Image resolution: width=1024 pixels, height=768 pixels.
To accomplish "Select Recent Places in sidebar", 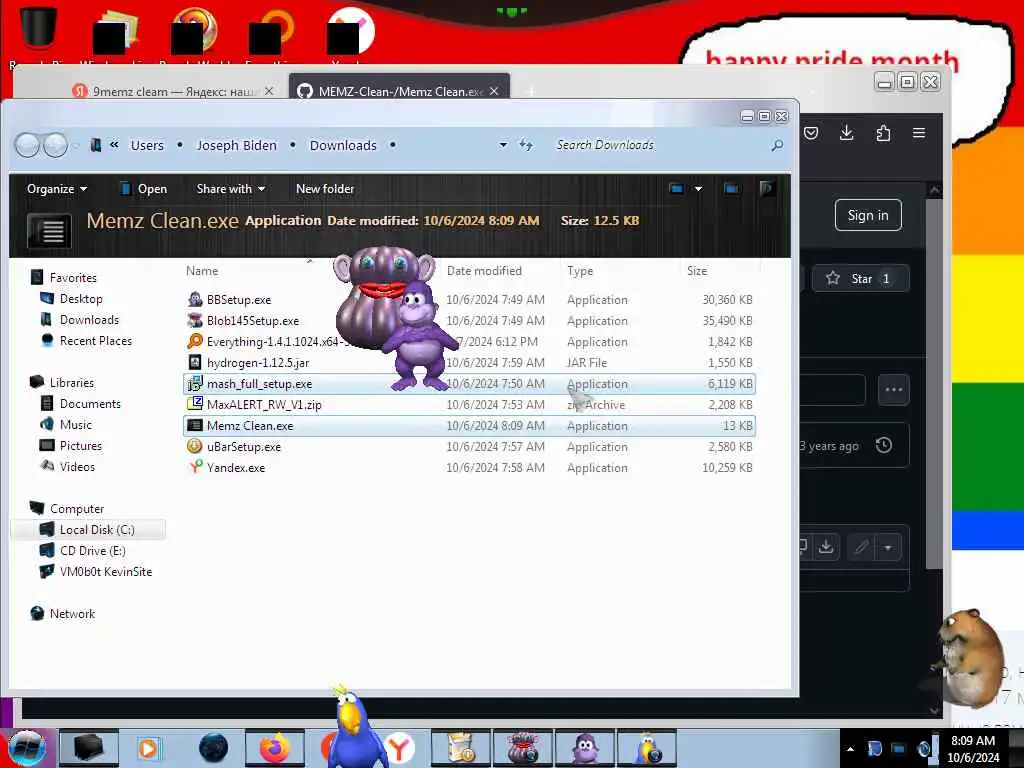I will (x=95, y=340).
